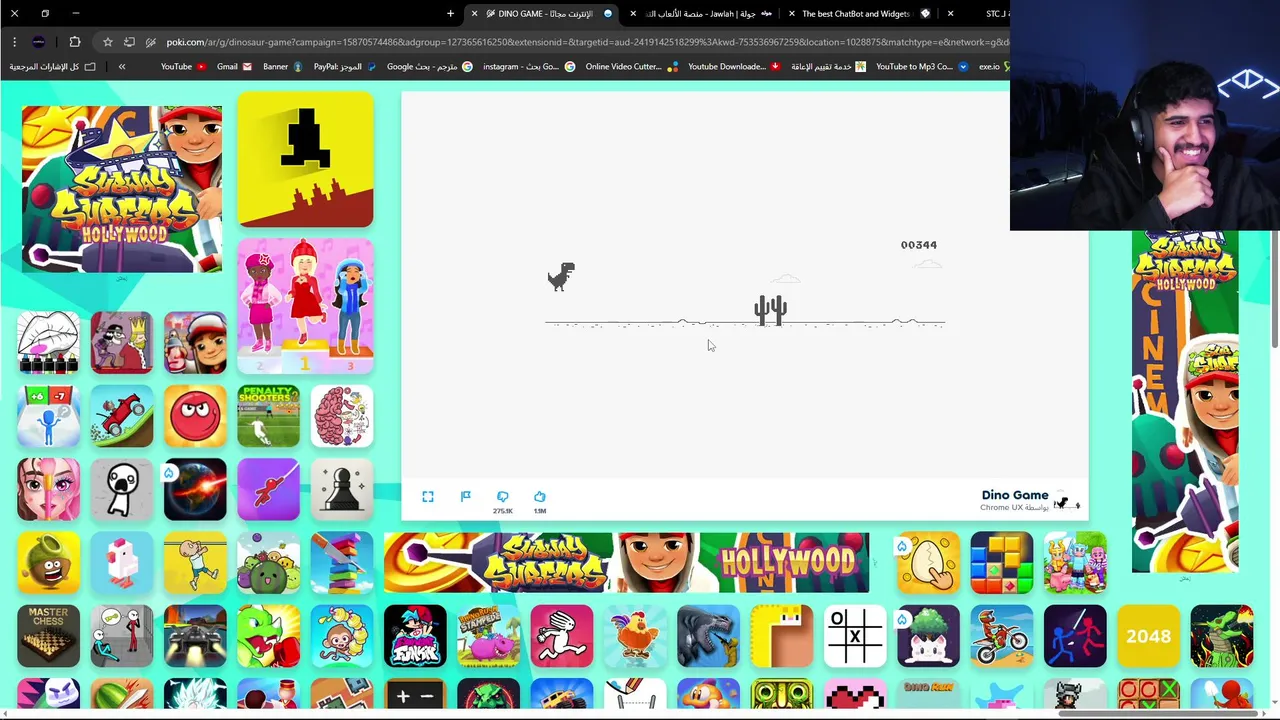Open the all bookmarks folder
Screen dimensions: 1280x720
point(53,67)
